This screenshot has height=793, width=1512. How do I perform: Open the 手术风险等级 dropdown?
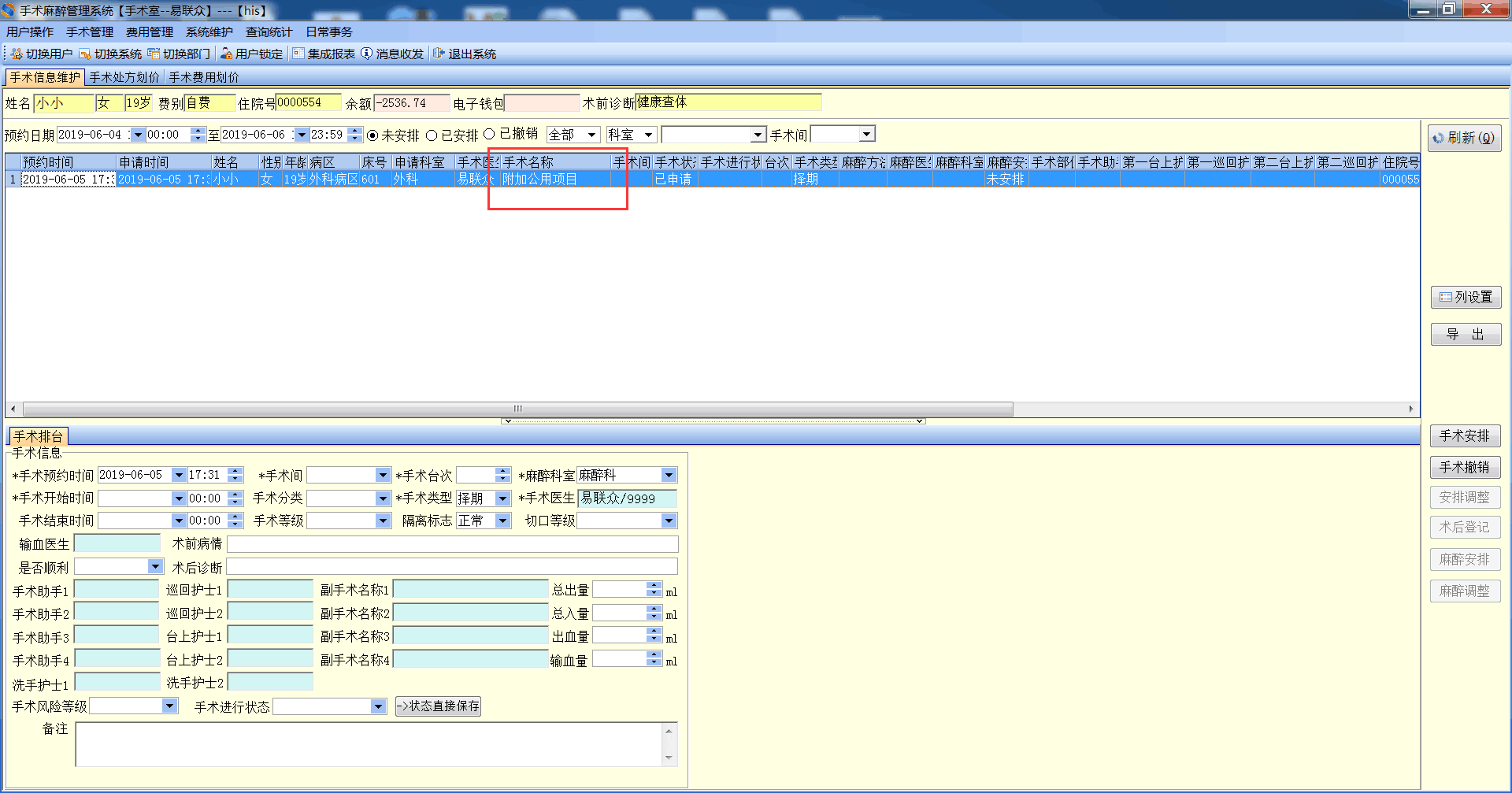tap(170, 706)
